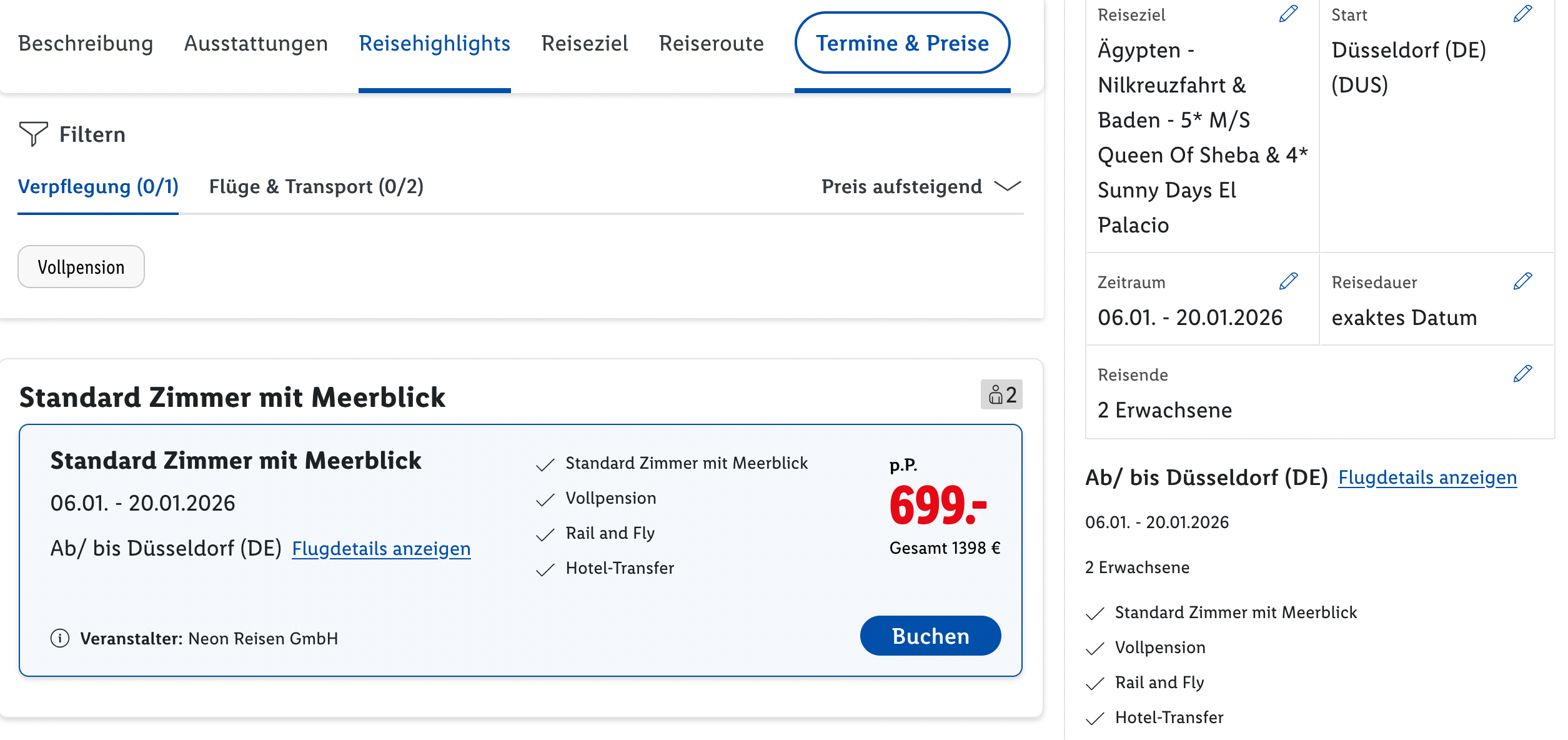Open the Beschreibung tab
Image resolution: width=1568 pixels, height=740 pixels.
(x=86, y=43)
